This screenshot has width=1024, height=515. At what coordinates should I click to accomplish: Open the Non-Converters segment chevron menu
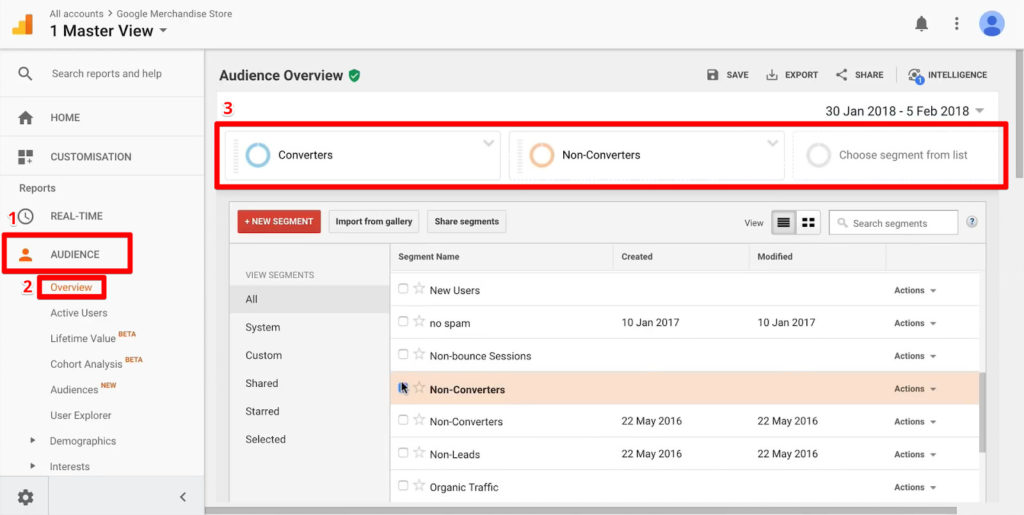pyautogui.click(x=773, y=144)
